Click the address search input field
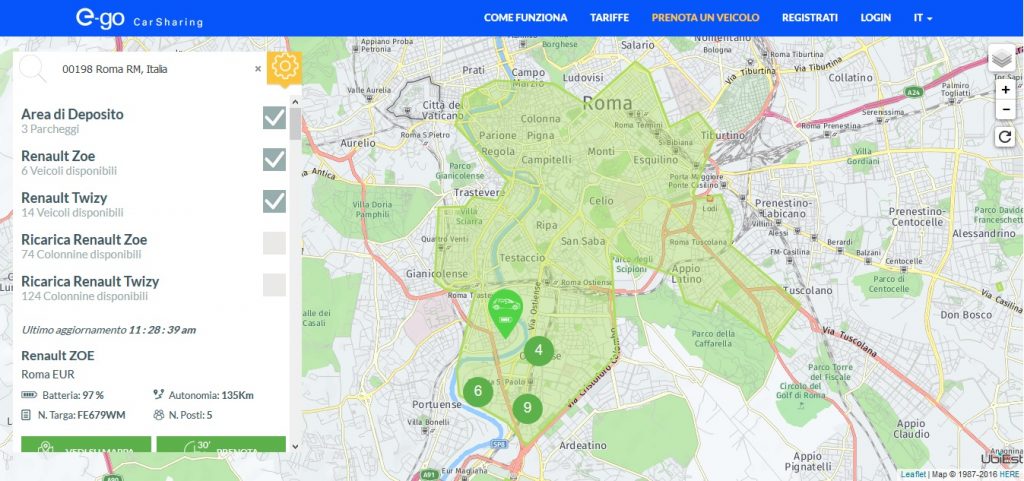The height and width of the screenshot is (481, 1024). pos(150,69)
